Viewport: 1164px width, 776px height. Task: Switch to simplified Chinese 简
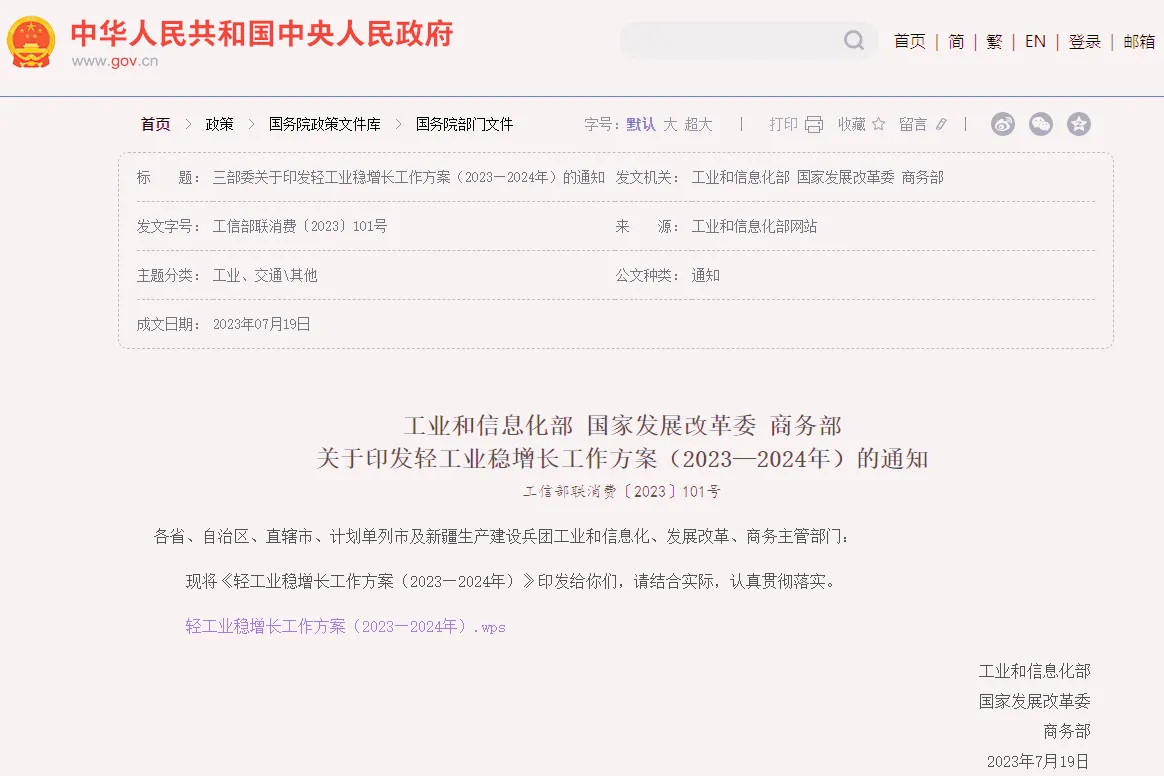(x=956, y=42)
